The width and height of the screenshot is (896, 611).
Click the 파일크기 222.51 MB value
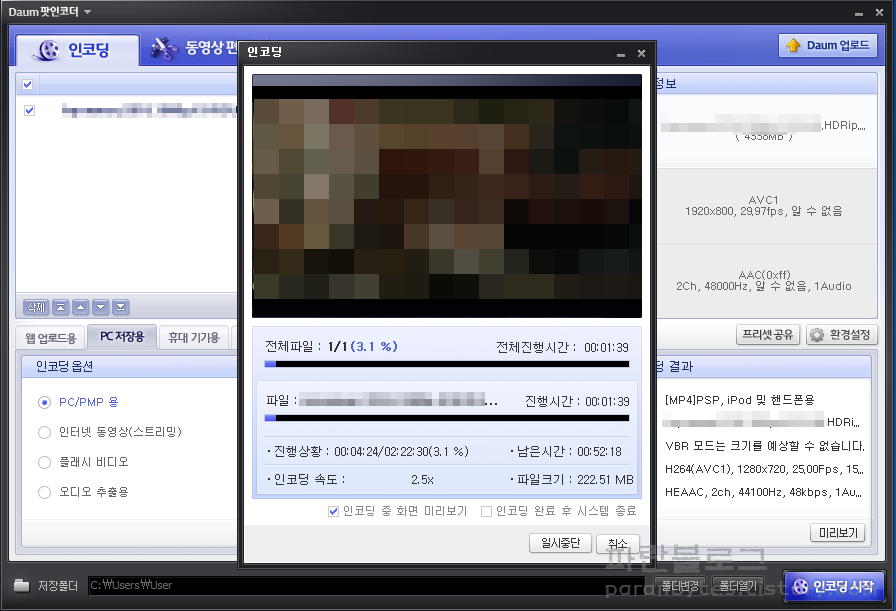point(605,480)
